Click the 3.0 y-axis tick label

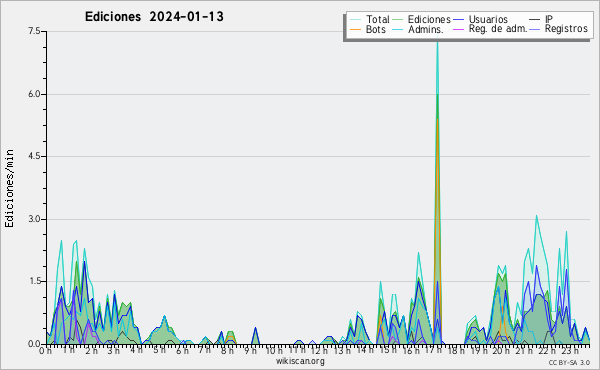click(34, 219)
